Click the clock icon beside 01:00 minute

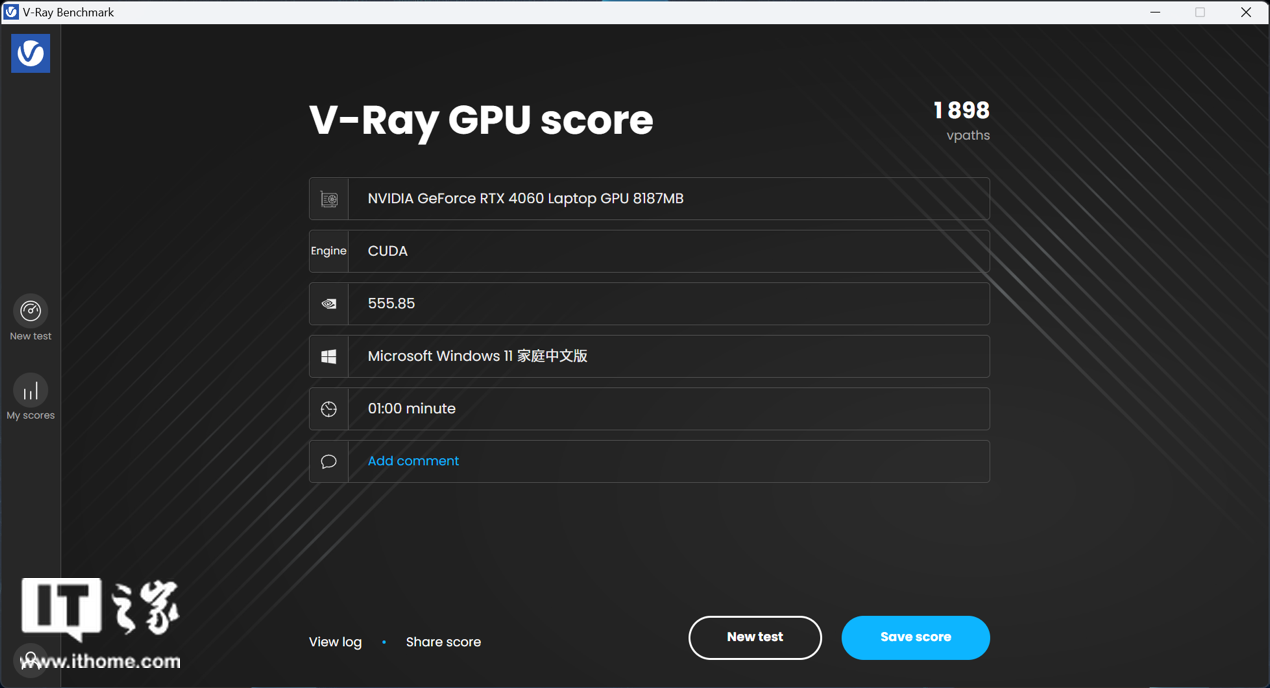click(329, 409)
